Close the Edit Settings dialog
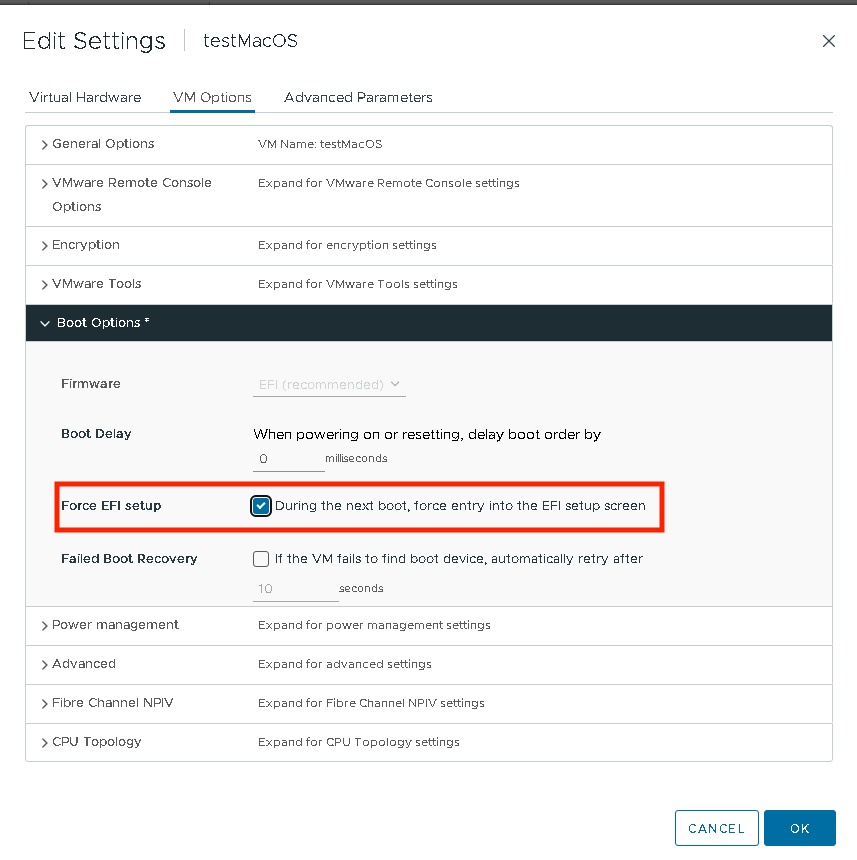857x860 pixels. coord(829,41)
